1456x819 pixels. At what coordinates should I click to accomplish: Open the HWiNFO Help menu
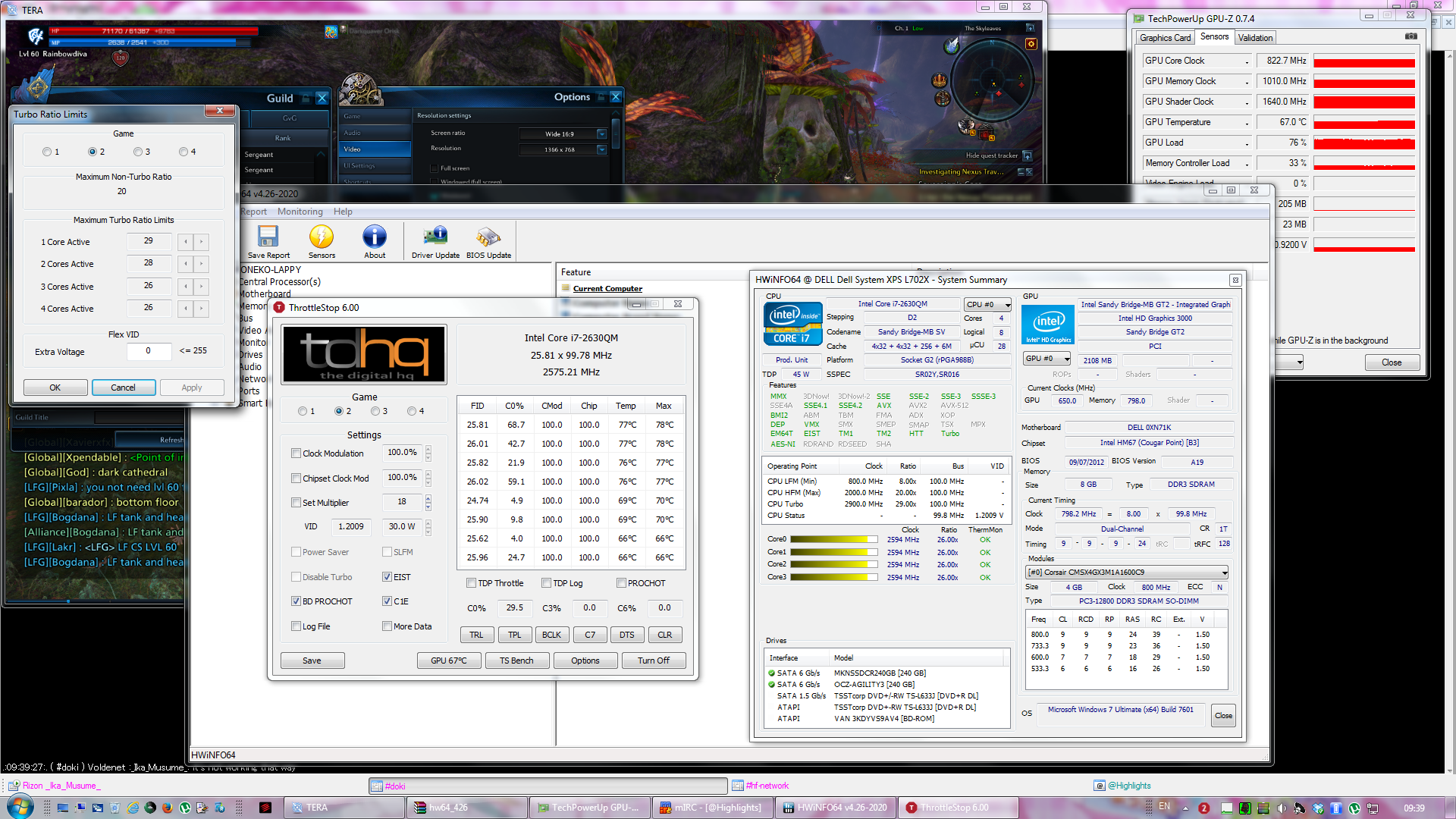(343, 212)
